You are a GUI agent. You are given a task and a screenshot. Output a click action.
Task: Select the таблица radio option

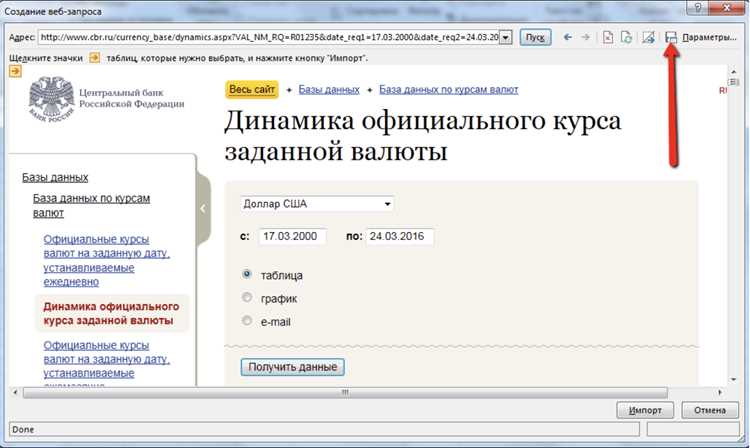247,274
